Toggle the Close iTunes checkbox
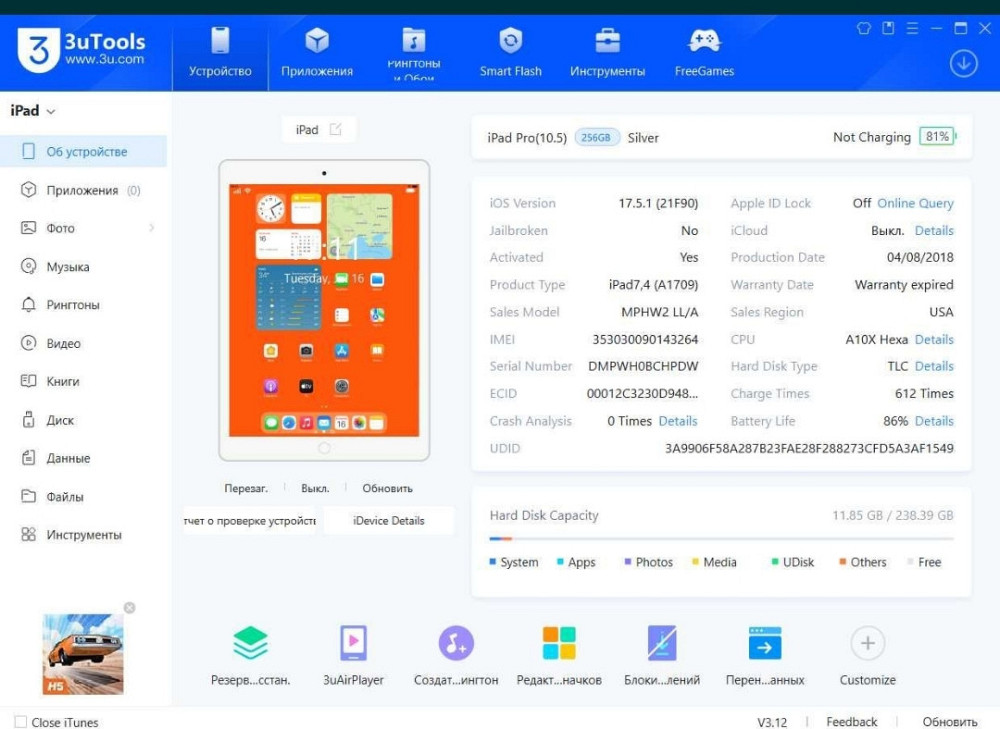Screen dimensions: 1000x729 (21, 722)
